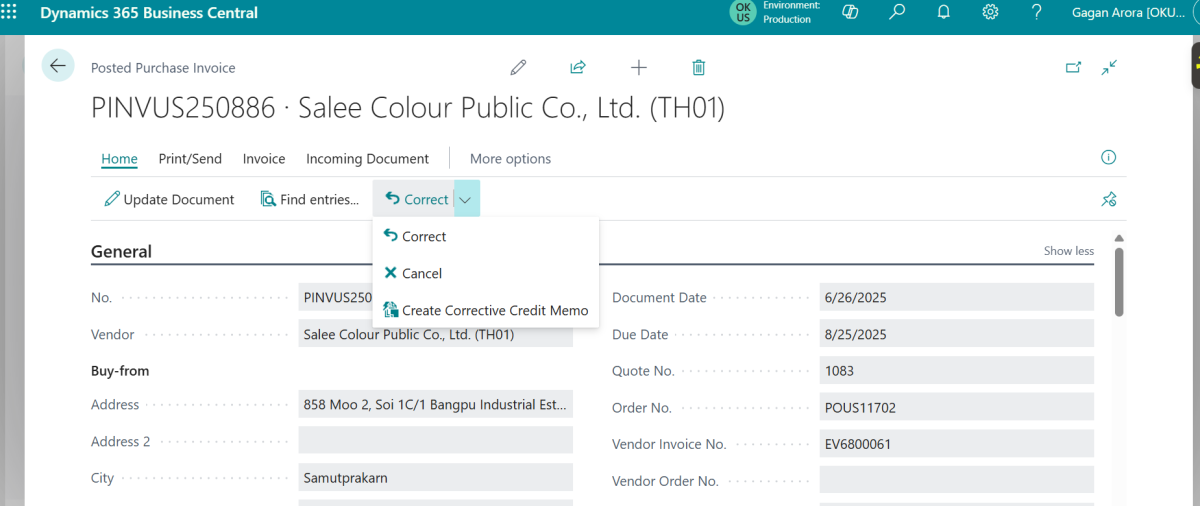Toggle the pin action bar icon

pos(1108,199)
